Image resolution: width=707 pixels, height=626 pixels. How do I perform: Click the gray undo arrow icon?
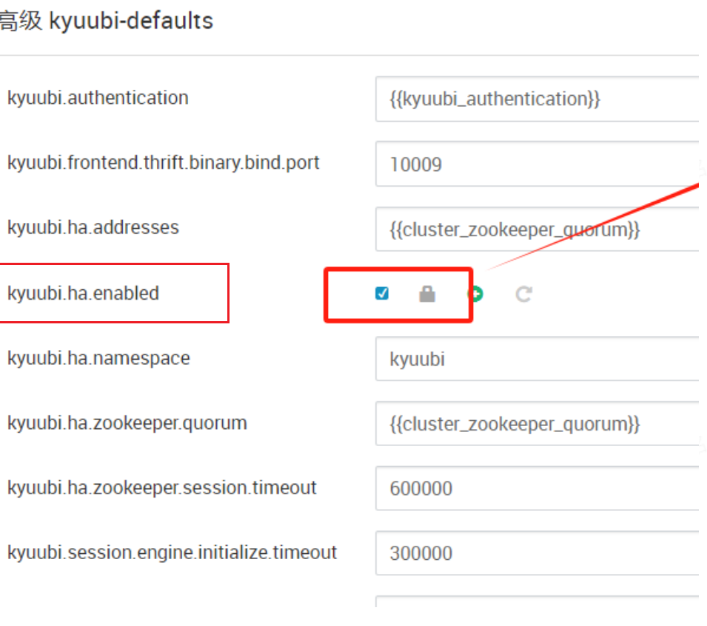[x=523, y=294]
